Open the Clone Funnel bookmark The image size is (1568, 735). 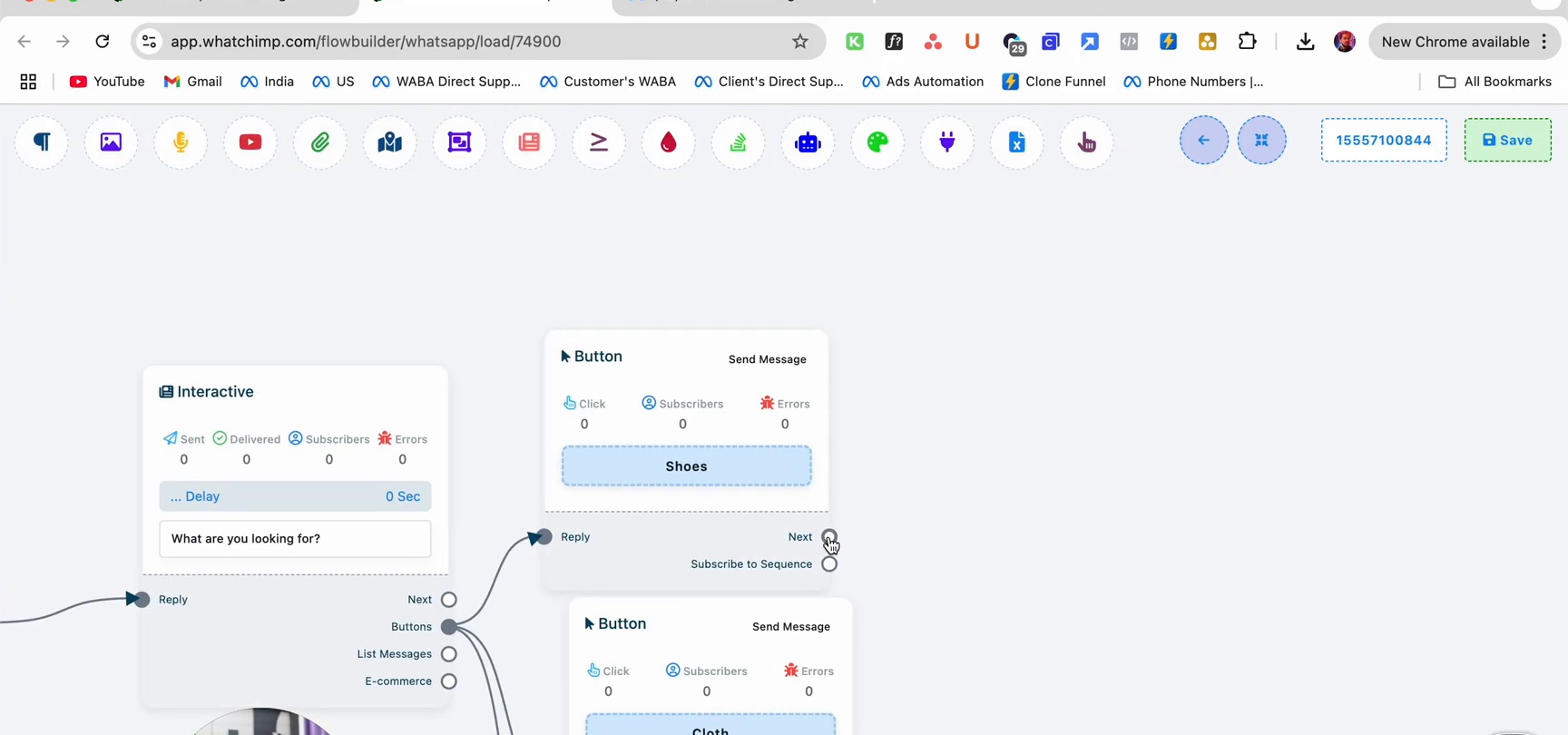coord(1053,82)
